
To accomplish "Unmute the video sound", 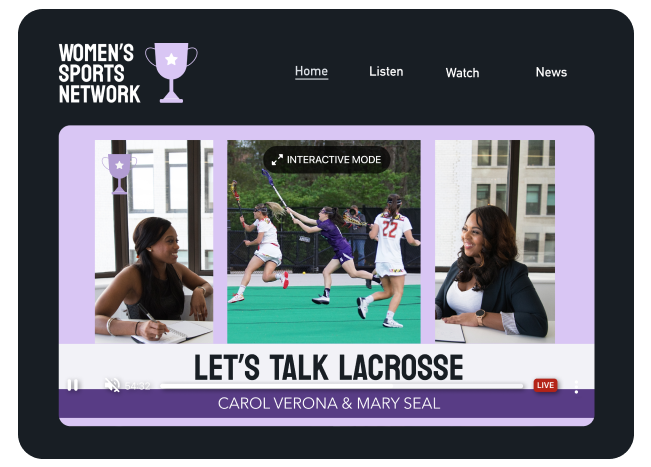I will pos(112,385).
